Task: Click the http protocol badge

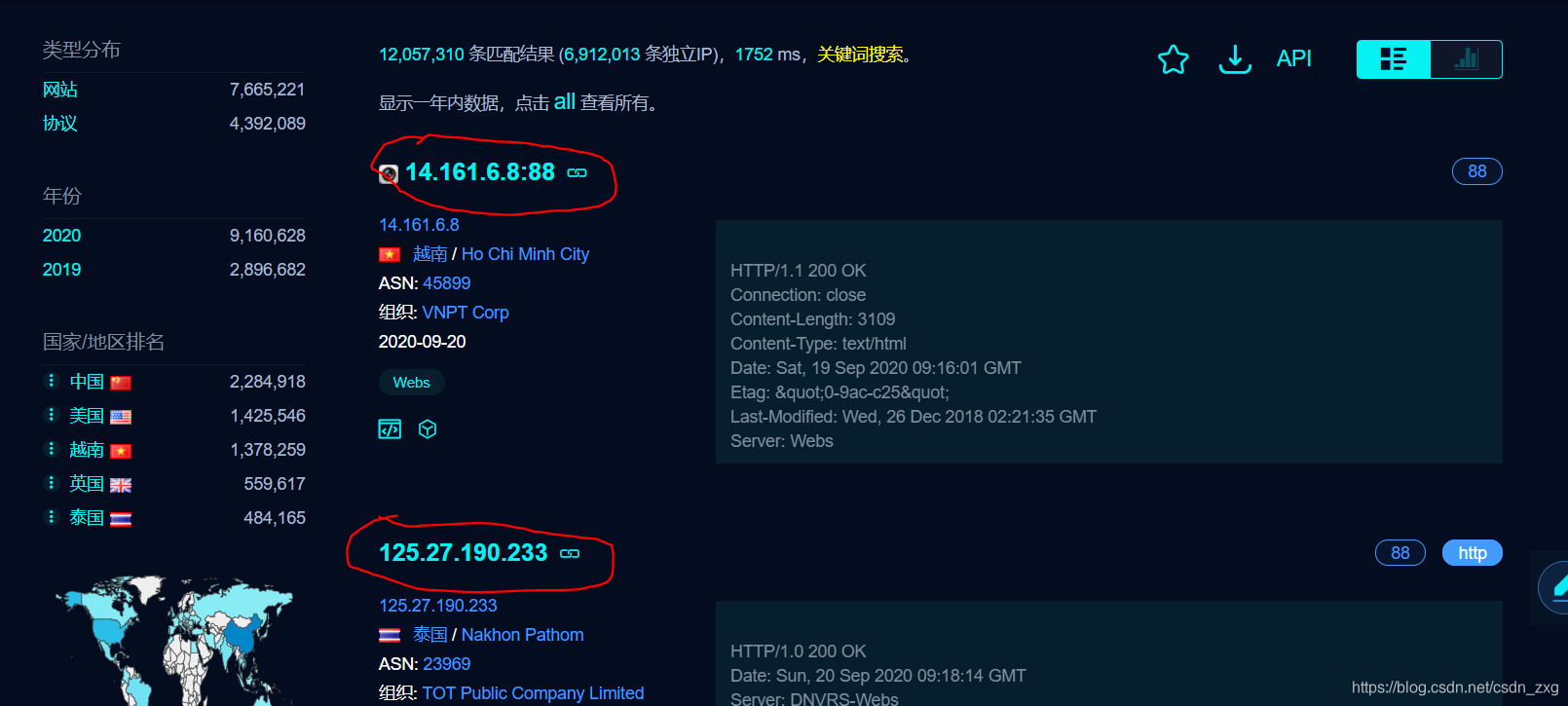Action: coord(1473,553)
